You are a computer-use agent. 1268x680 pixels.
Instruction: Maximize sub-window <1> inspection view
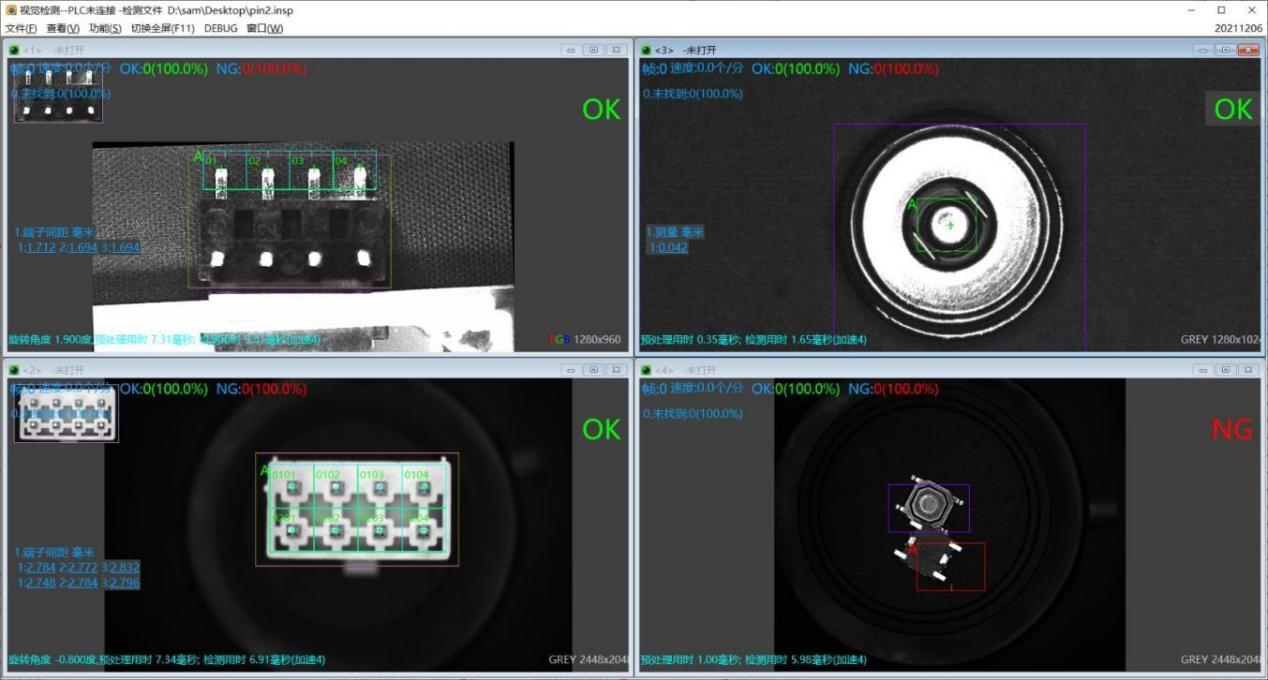(593, 50)
